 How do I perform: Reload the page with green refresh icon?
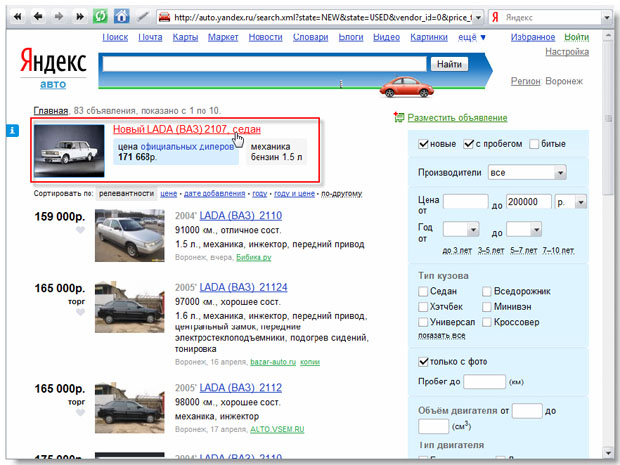[x=100, y=16]
